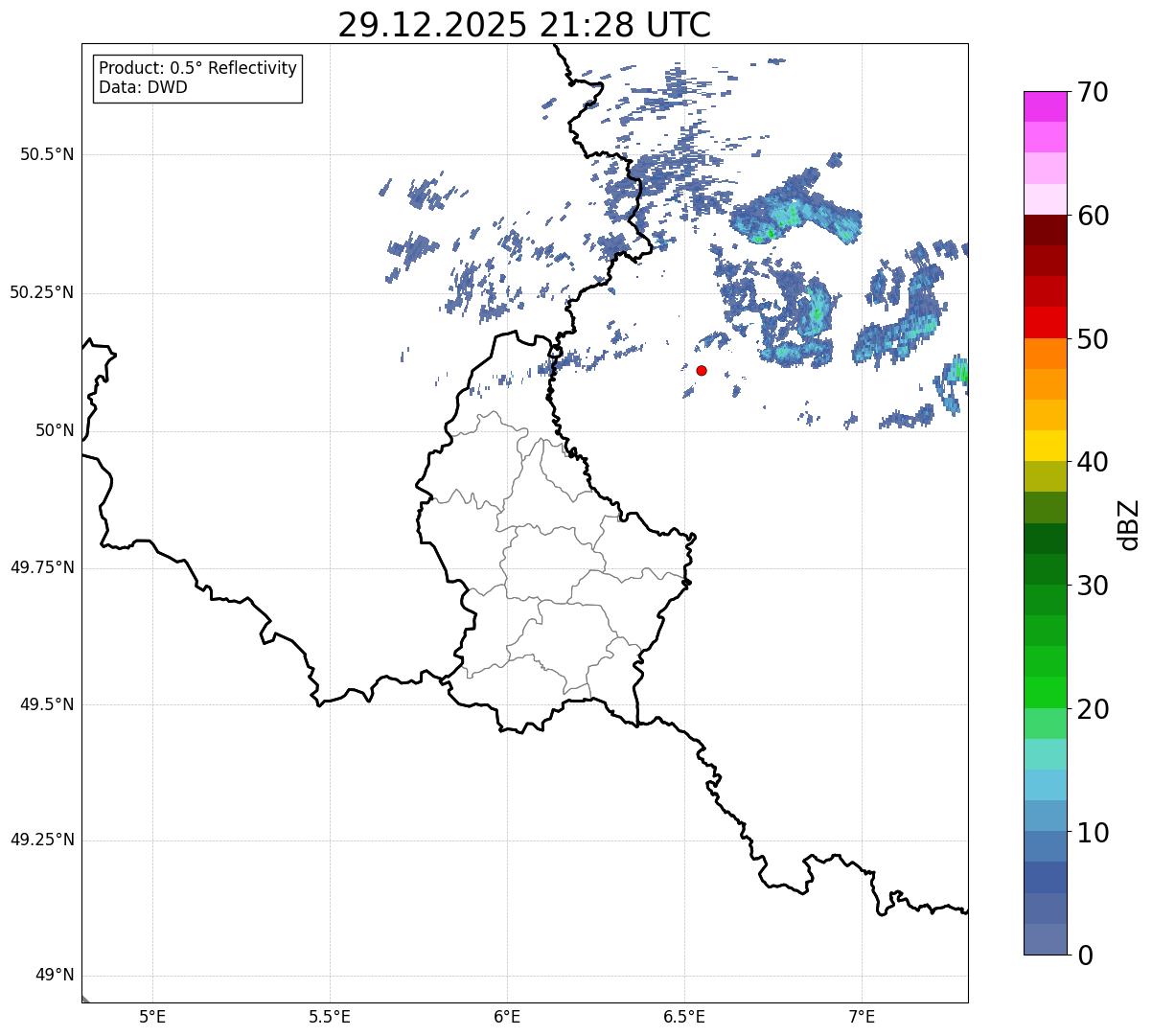This screenshot has width=1152, height=1036.
Task: Click the "dBZ" colorbar label
Action: (x=1129, y=524)
